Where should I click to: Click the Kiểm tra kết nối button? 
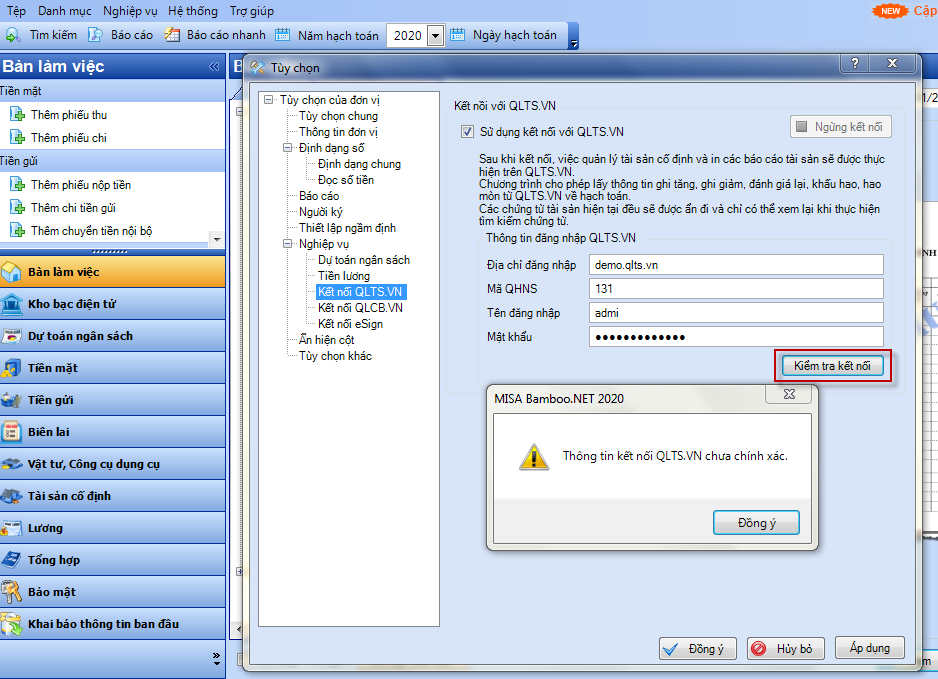(x=832, y=366)
